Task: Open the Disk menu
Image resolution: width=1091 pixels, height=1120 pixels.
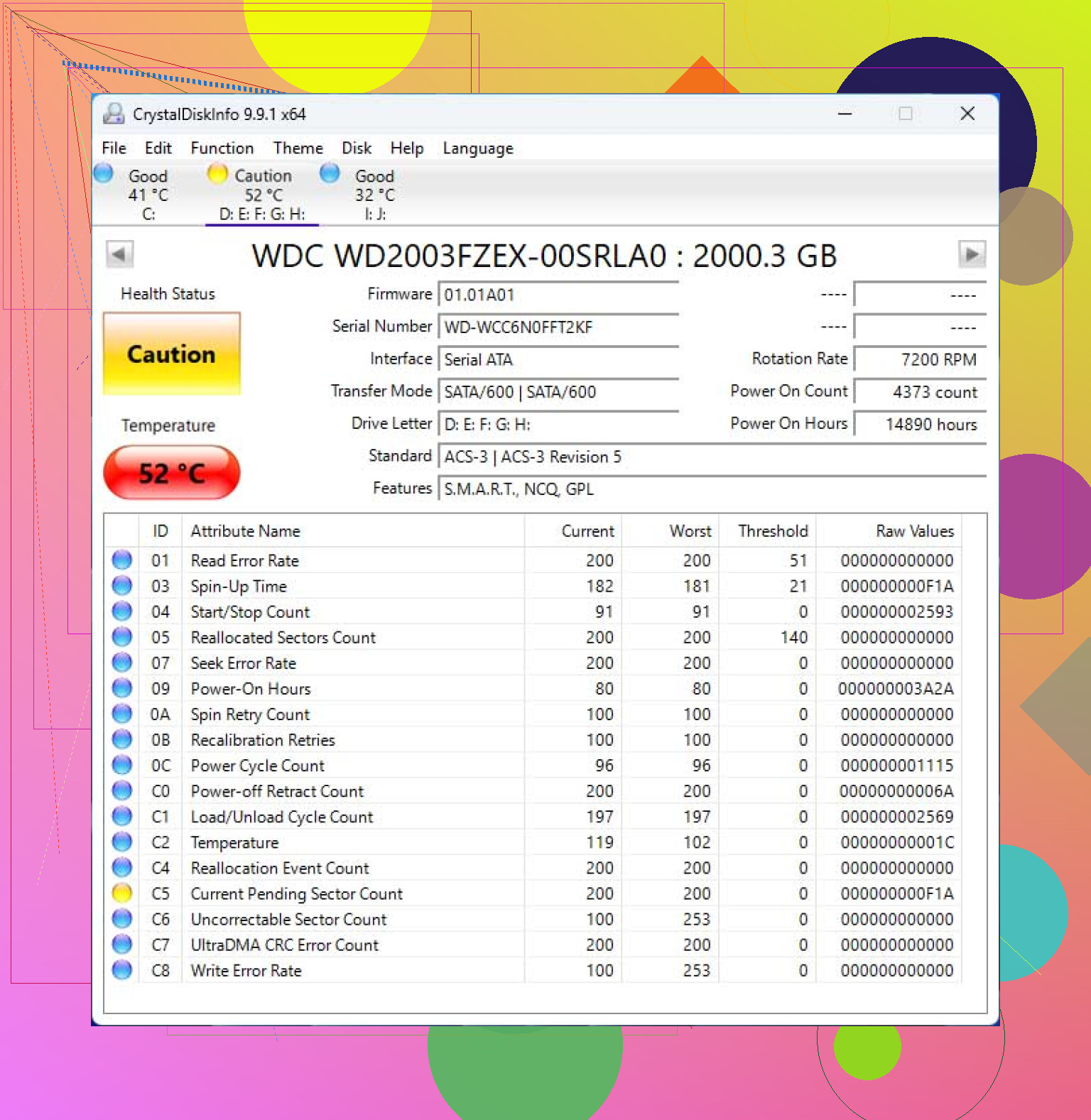Action: [x=357, y=148]
